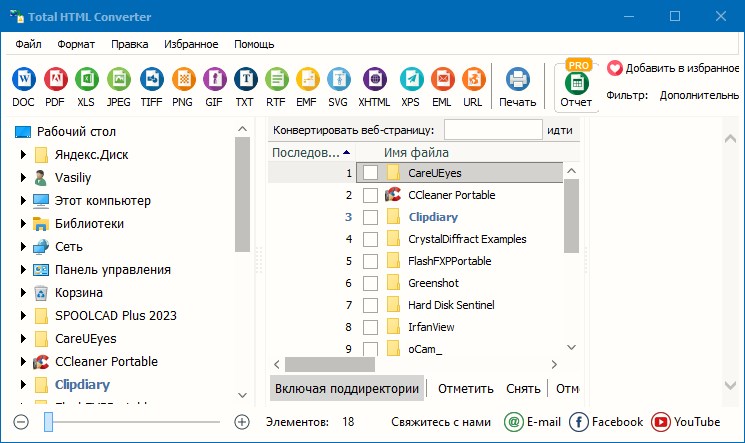Image resolution: width=745 pixels, height=443 pixels.
Task: Click the идти button
Action: point(560,130)
